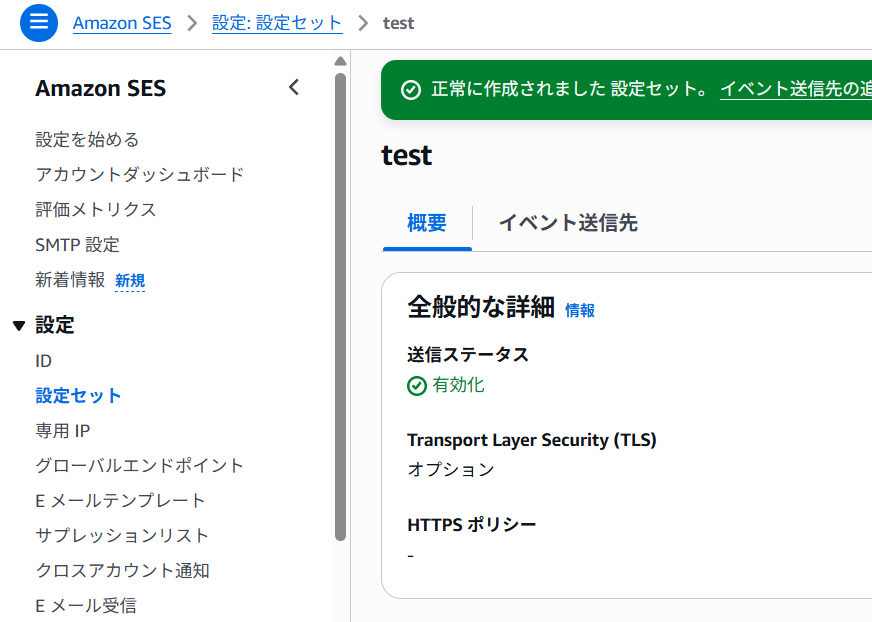The height and width of the screenshot is (622, 872).
Task: Click the sidebar vertical scrollbar thumb
Action: coord(341,306)
